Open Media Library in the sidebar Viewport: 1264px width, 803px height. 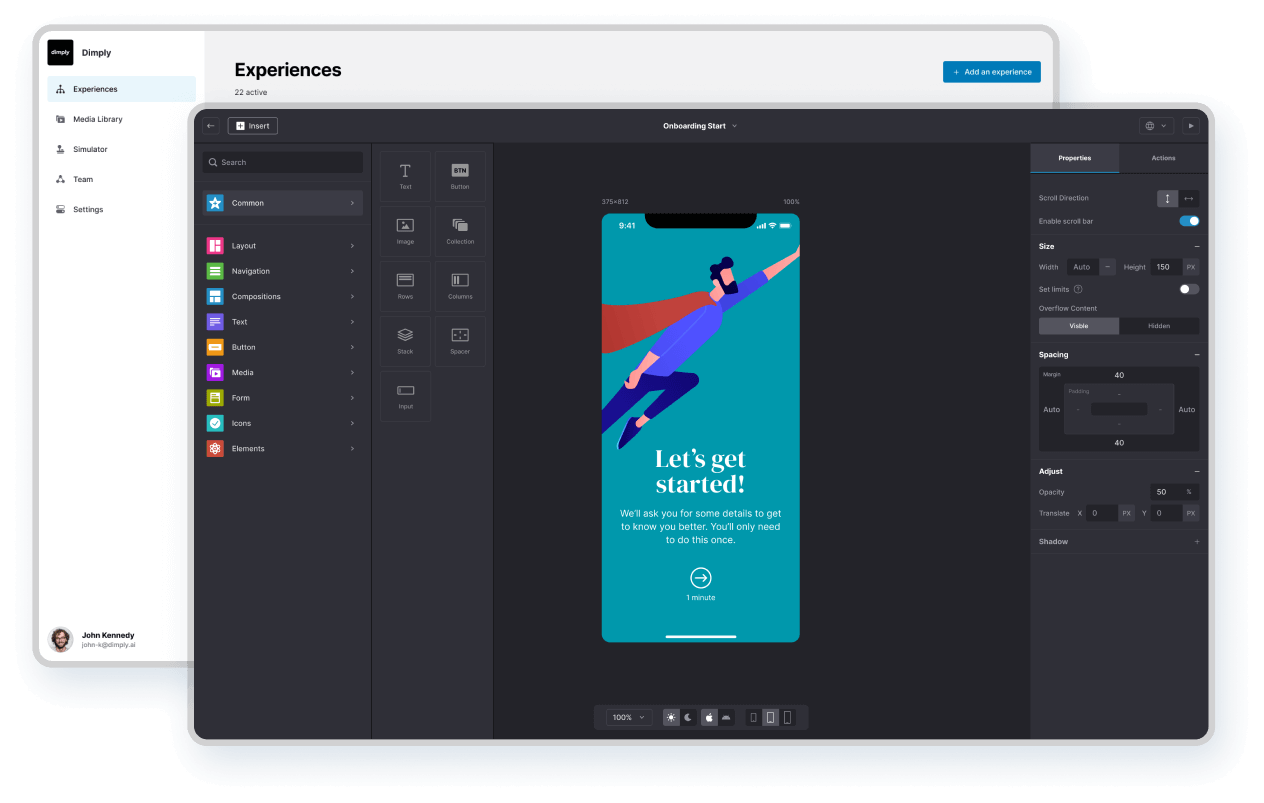(x=98, y=119)
